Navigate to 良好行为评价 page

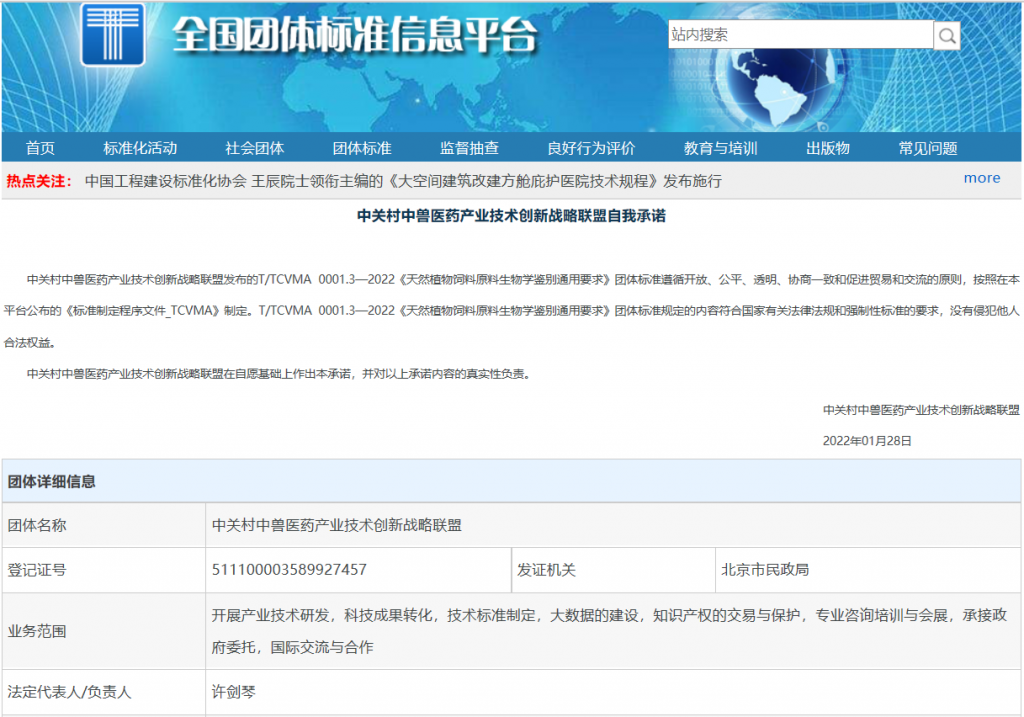(591, 148)
